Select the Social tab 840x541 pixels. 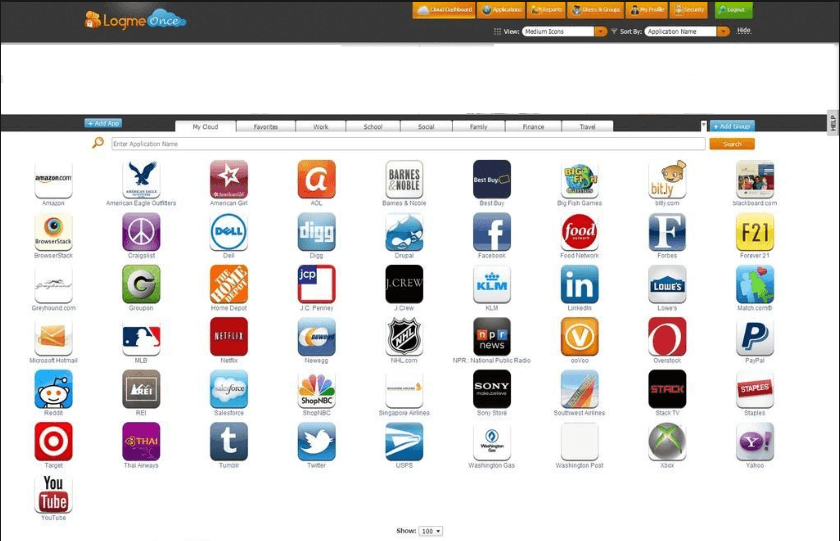tap(426, 127)
